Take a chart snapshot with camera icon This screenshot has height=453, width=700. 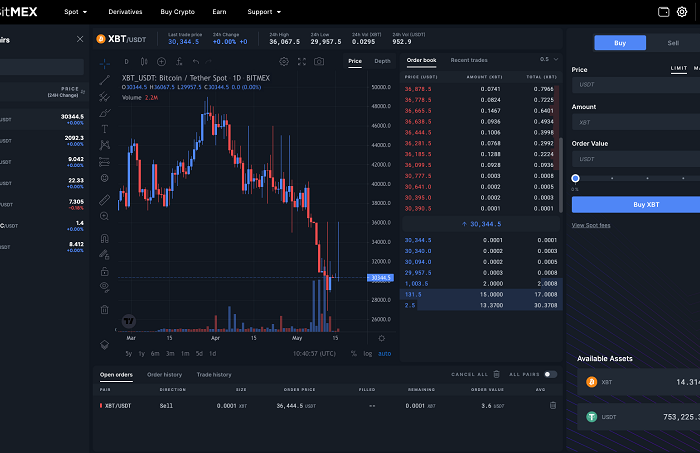[x=318, y=62]
